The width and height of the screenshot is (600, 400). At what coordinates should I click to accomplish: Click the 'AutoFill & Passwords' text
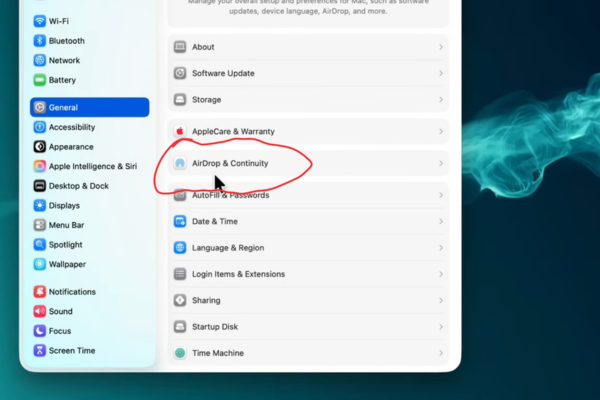pyautogui.click(x=230, y=195)
